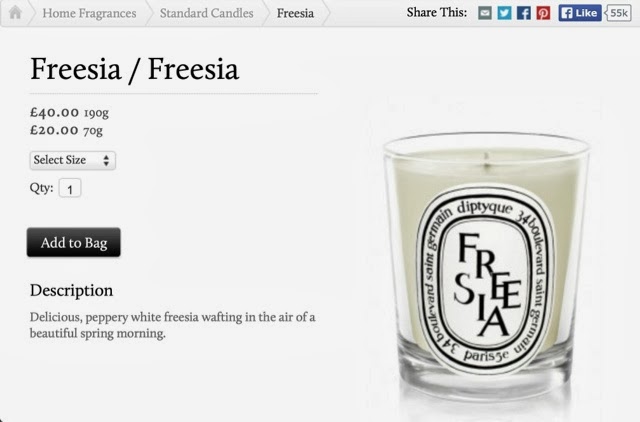Click the £20.00 70g price option
This screenshot has width=640, height=422.
(x=66, y=130)
